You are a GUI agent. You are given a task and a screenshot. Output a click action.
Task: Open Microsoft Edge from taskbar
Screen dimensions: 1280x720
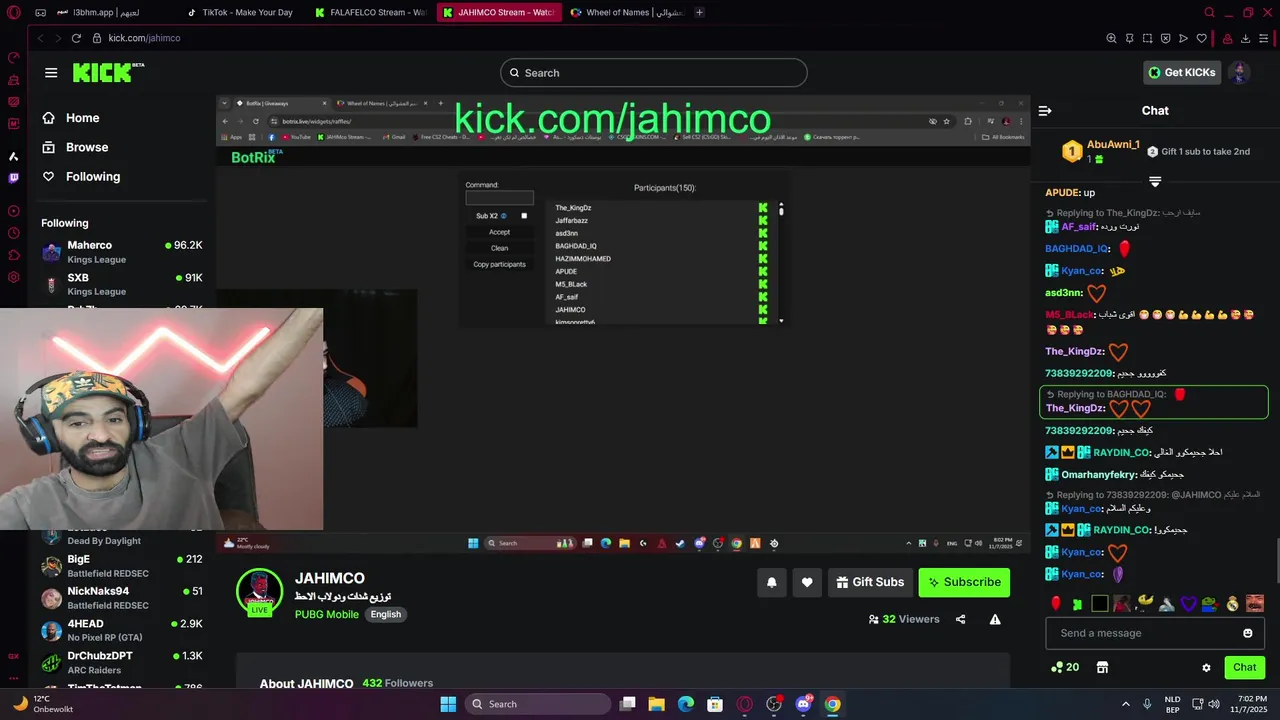686,704
